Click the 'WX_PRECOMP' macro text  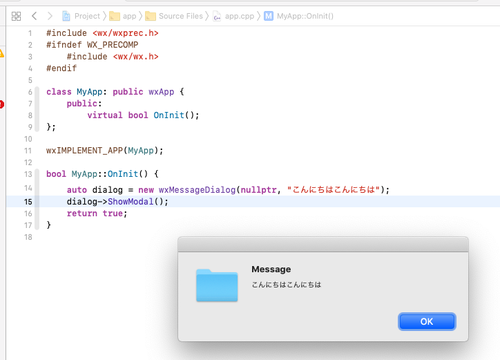pos(113,45)
